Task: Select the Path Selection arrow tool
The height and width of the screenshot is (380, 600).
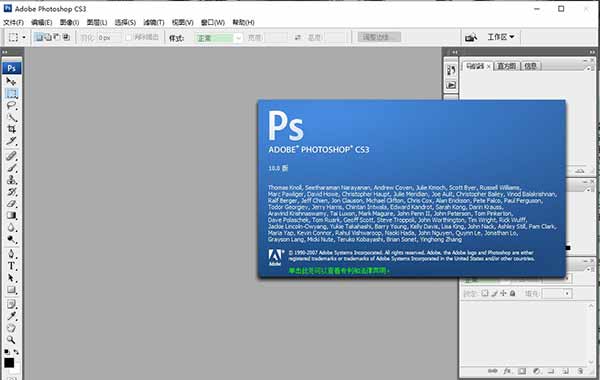Action: coord(11,278)
